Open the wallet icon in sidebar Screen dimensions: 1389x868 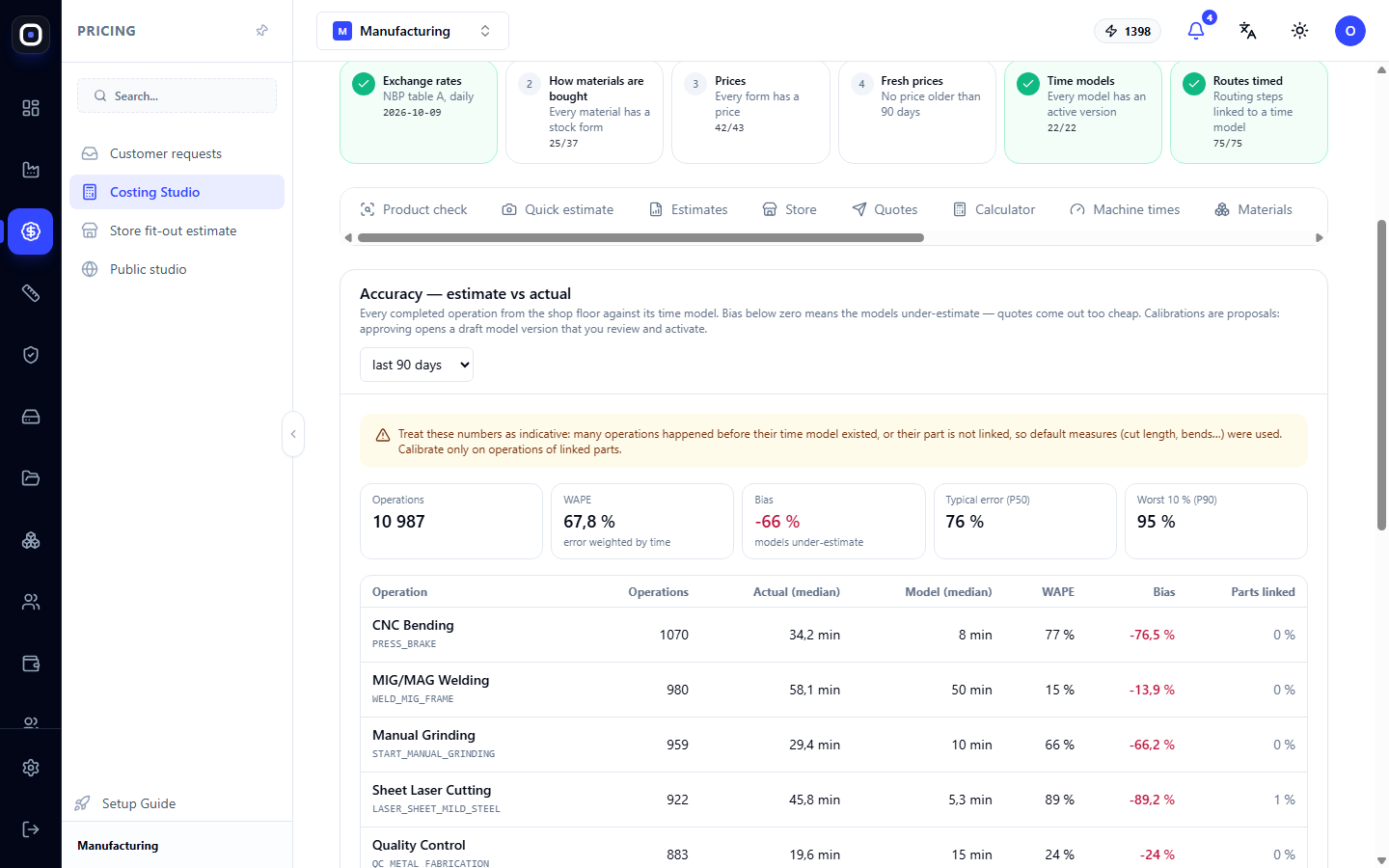click(31, 664)
